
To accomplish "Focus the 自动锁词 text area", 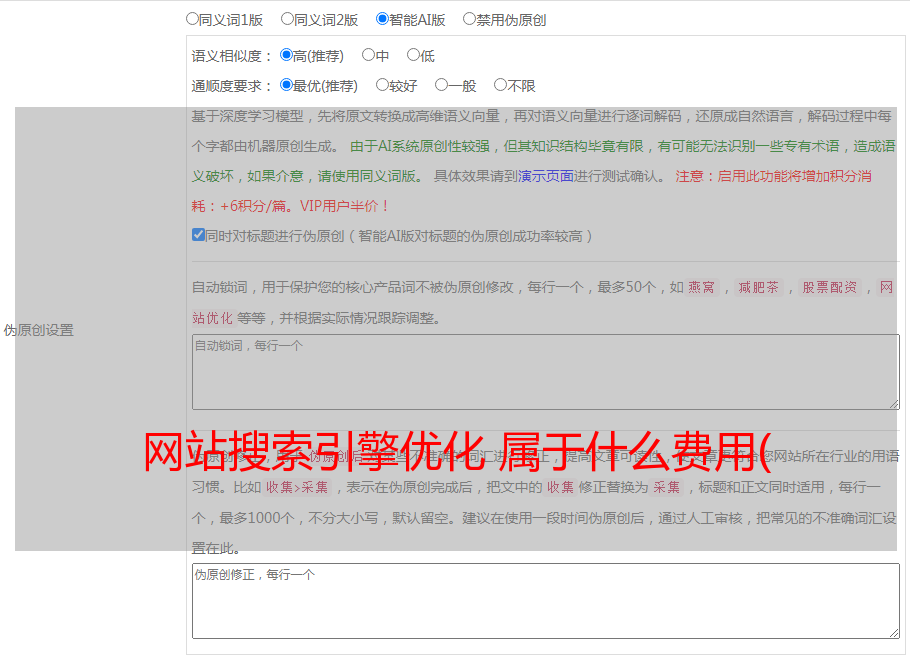I will point(545,371).
